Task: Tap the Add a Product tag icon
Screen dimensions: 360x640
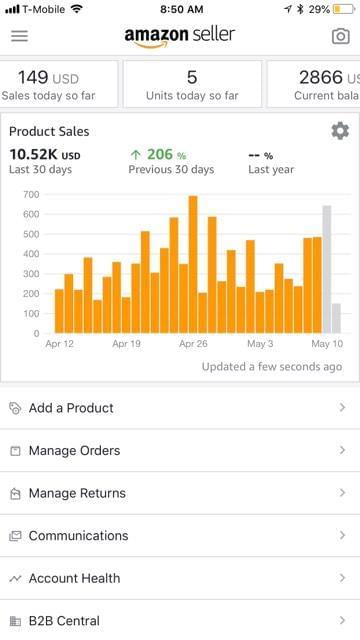Action: pos(15,408)
